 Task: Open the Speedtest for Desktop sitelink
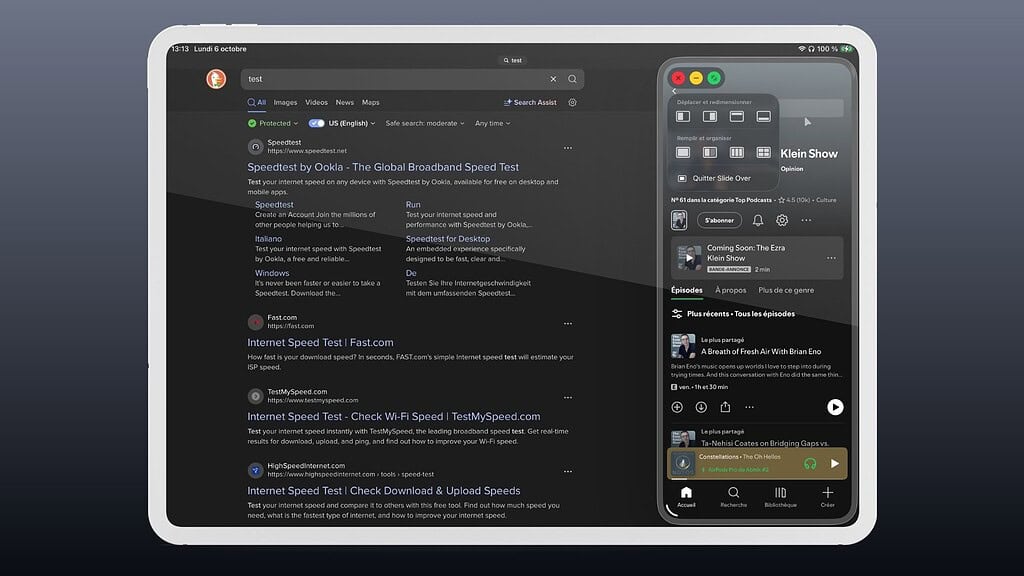[448, 239]
